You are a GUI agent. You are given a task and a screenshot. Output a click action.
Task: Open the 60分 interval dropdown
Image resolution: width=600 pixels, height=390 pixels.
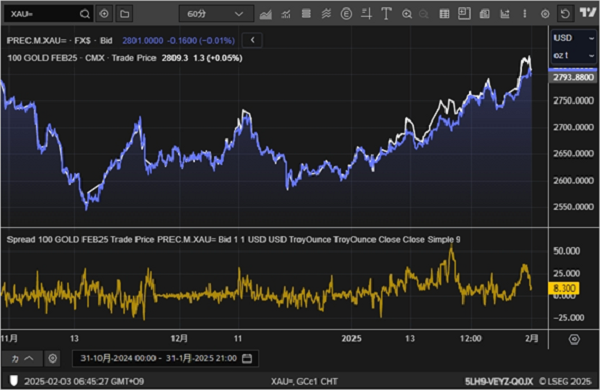(x=216, y=14)
